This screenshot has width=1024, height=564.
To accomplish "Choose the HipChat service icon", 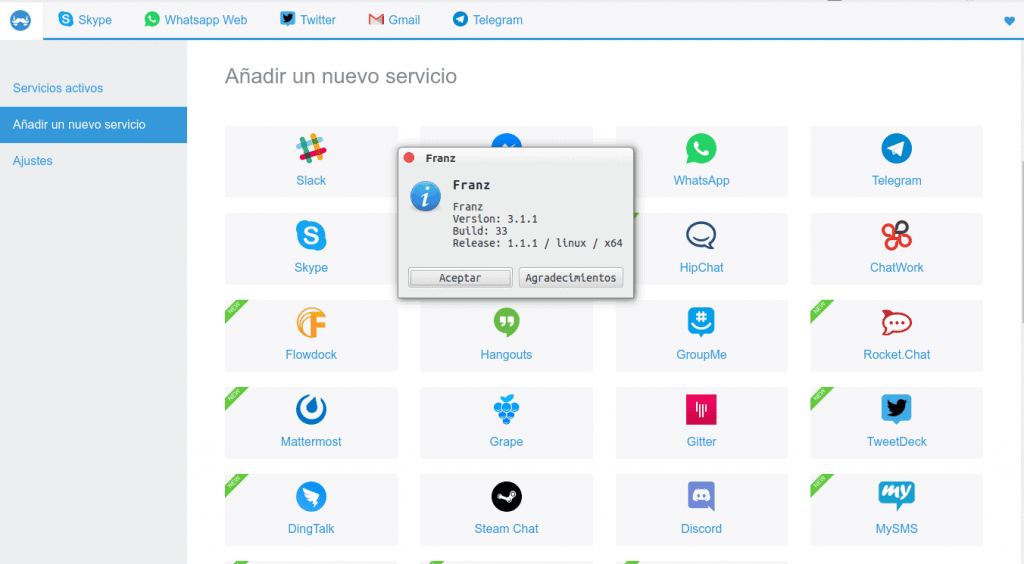I will click(701, 236).
